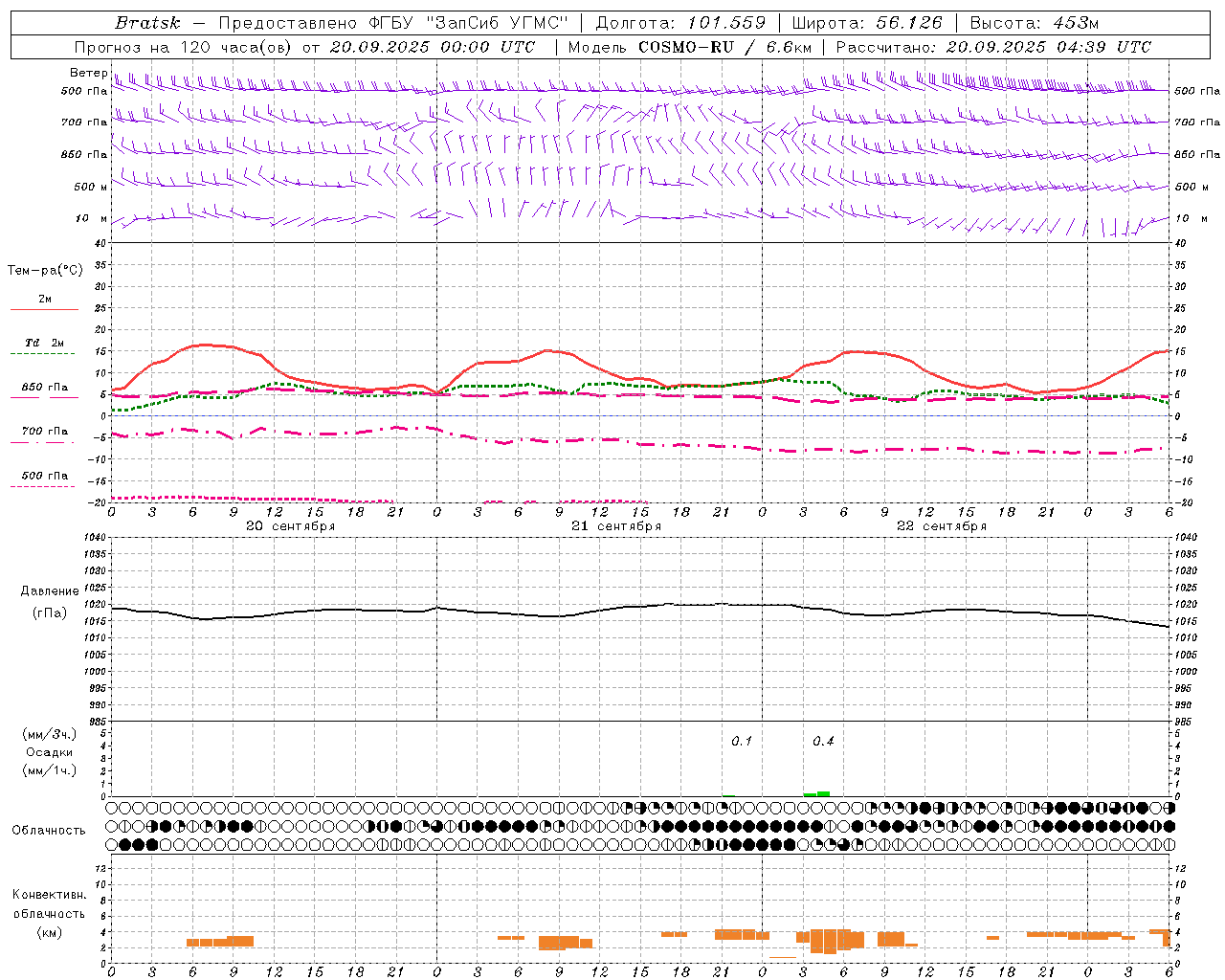
Task: Click the green precipitation bar
Action: (x=816, y=793)
